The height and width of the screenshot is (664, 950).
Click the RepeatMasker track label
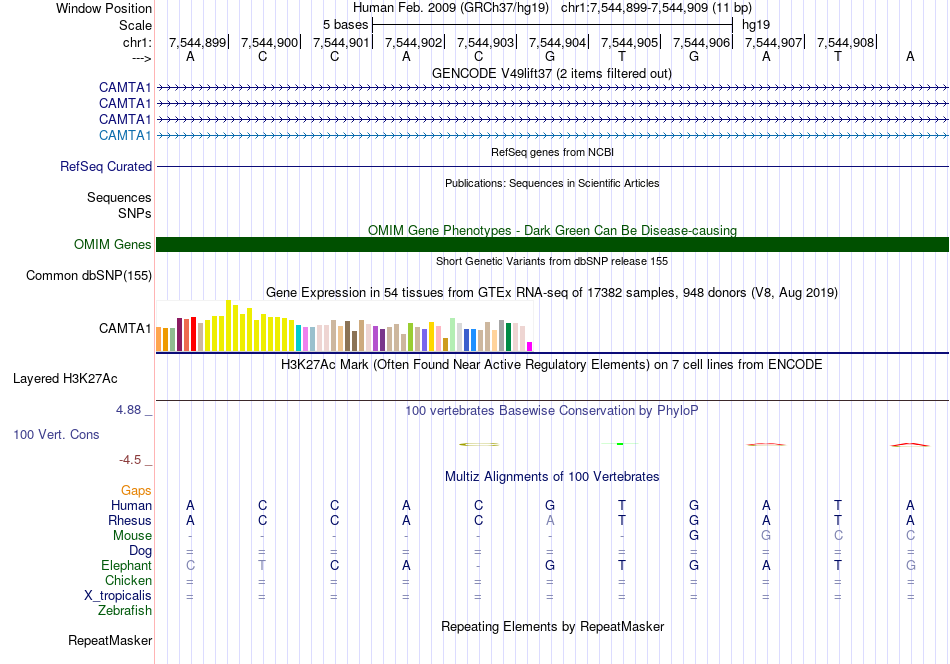point(110,640)
